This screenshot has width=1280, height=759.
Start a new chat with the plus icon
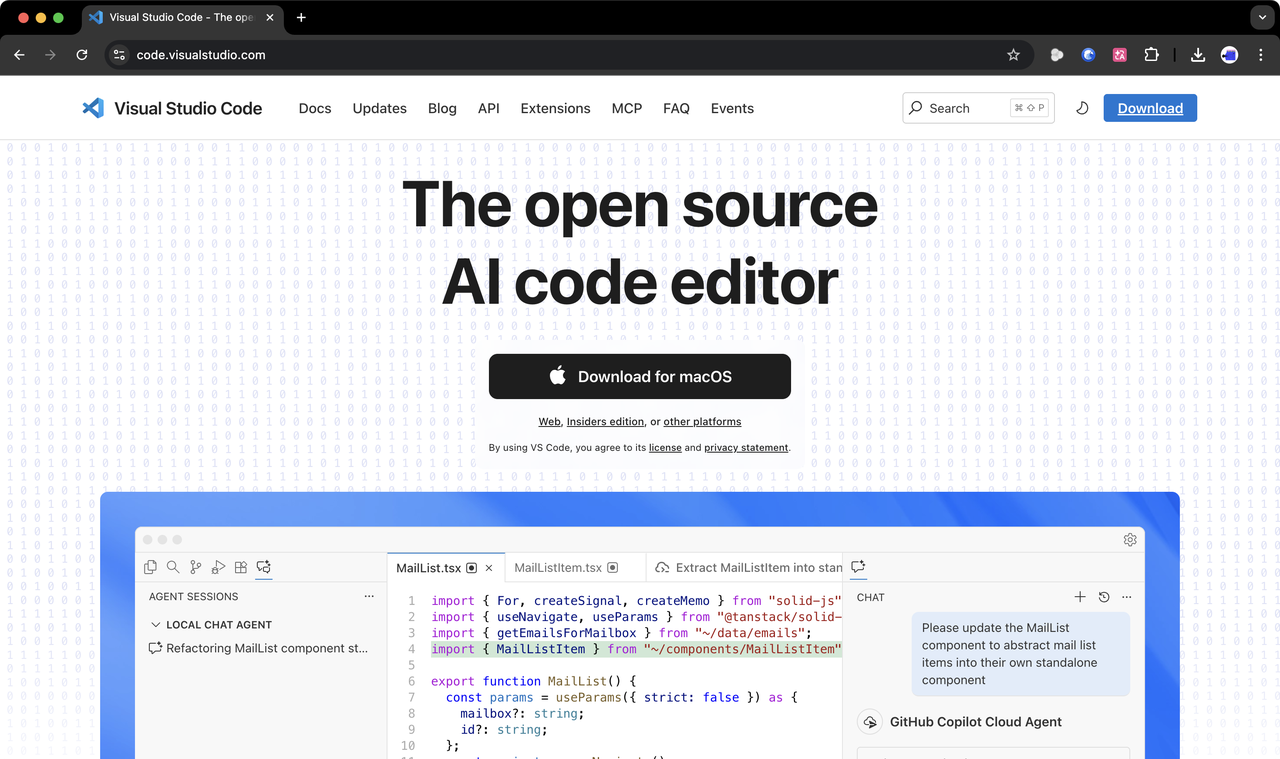pos(1080,597)
